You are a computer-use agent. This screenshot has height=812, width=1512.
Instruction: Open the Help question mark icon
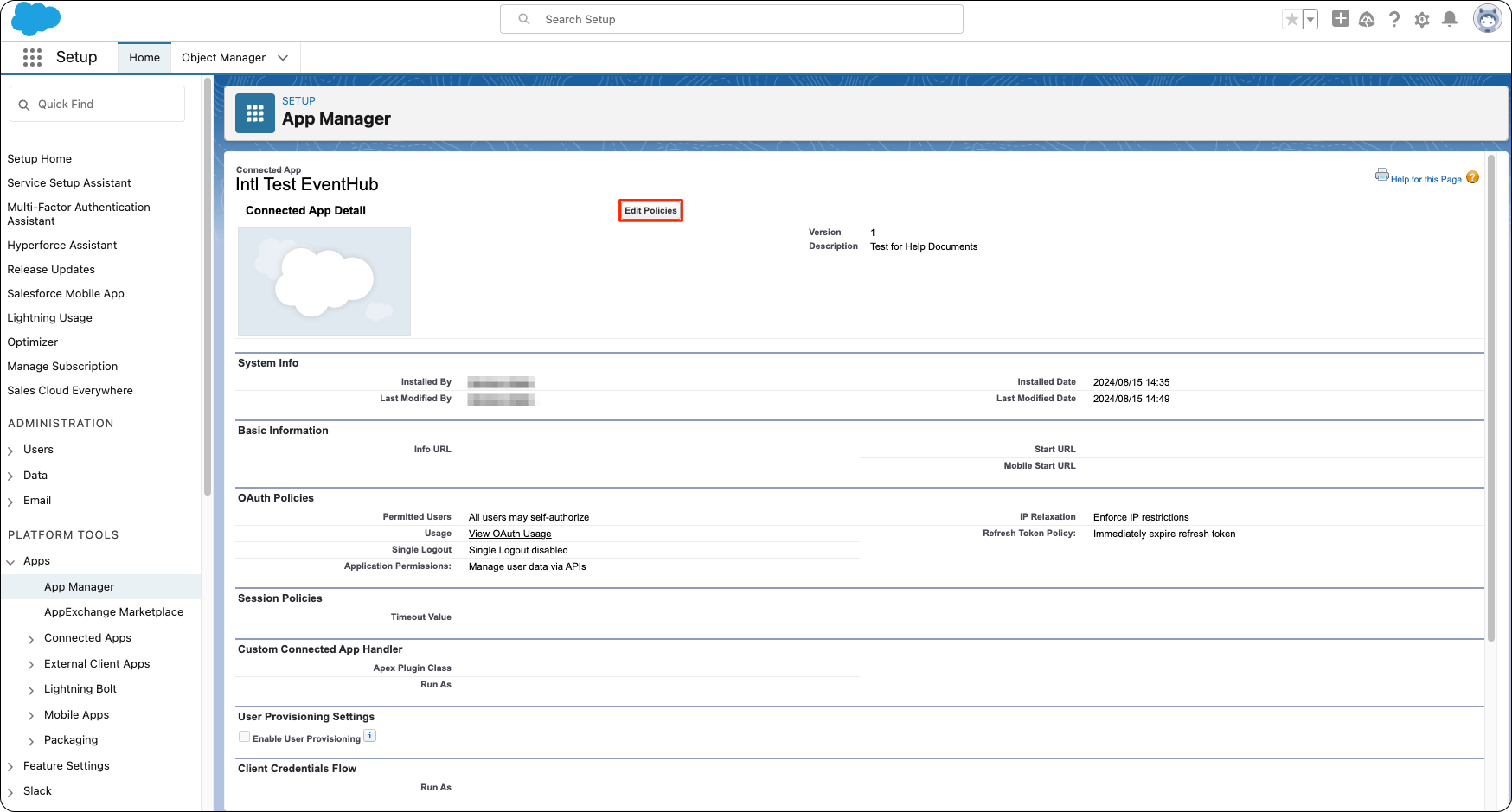click(x=1394, y=19)
